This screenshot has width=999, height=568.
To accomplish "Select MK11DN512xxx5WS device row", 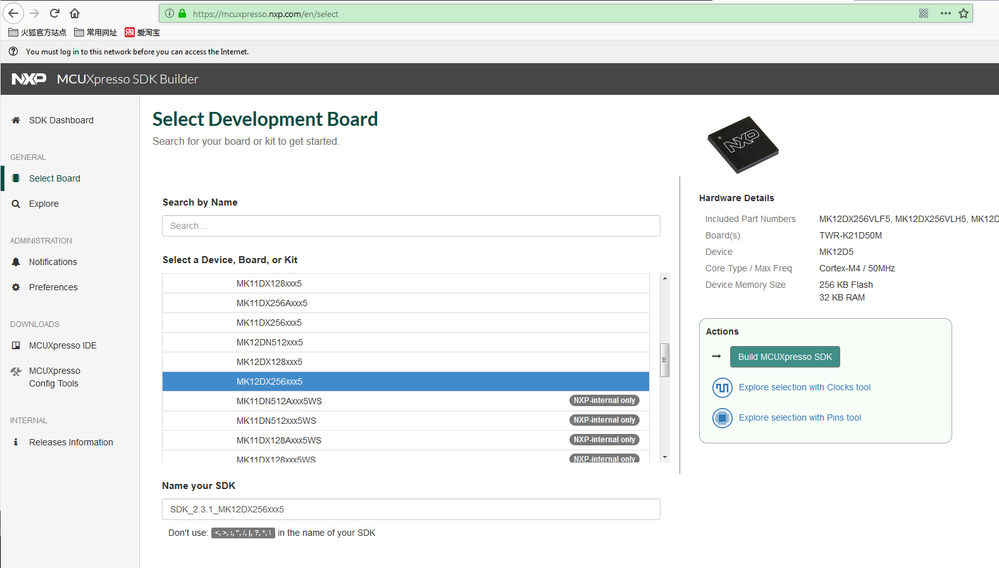I will point(406,421).
